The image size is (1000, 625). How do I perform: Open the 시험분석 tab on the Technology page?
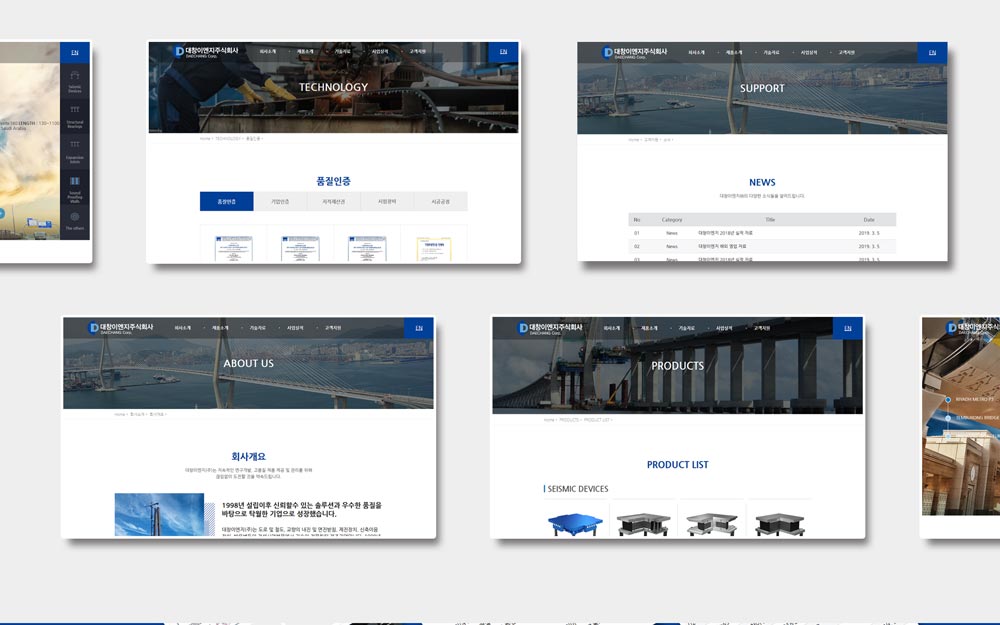(x=387, y=201)
